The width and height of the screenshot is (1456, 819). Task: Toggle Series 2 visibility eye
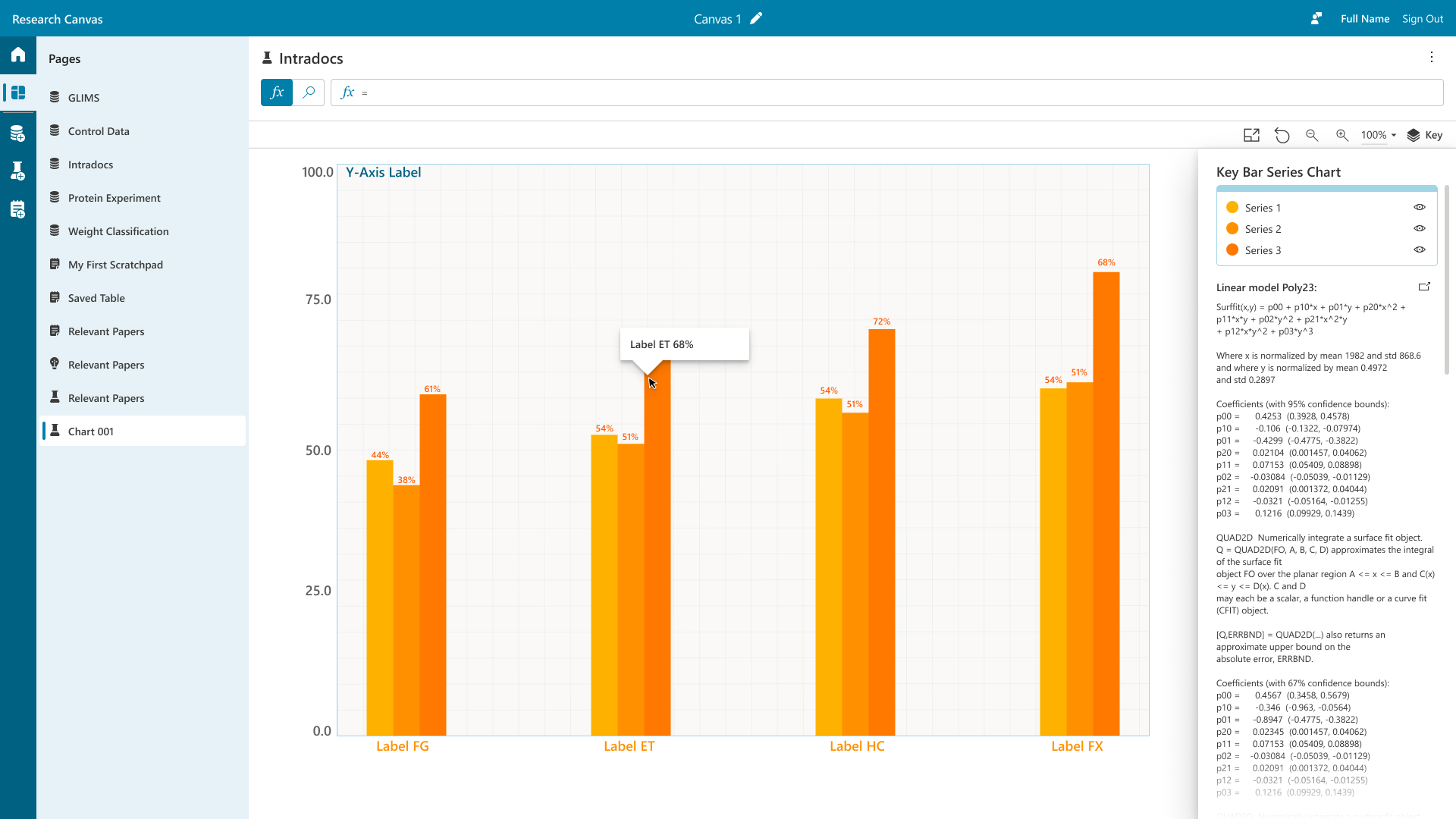pos(1420,228)
